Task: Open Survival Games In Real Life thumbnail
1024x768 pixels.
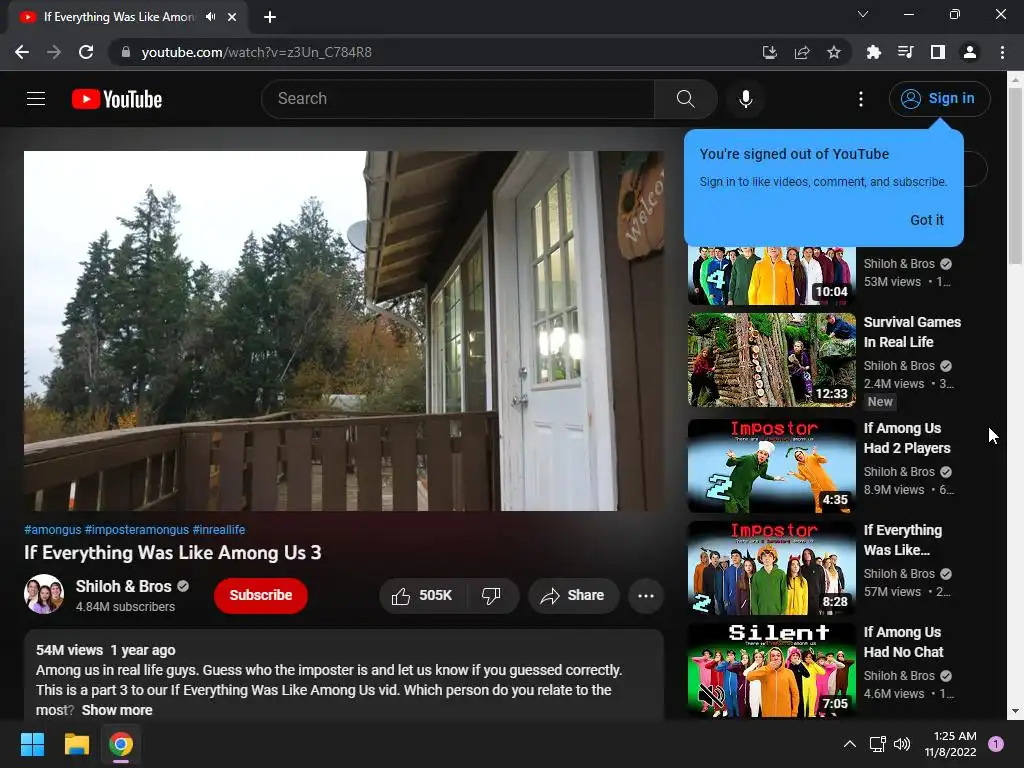Action: tap(771, 360)
